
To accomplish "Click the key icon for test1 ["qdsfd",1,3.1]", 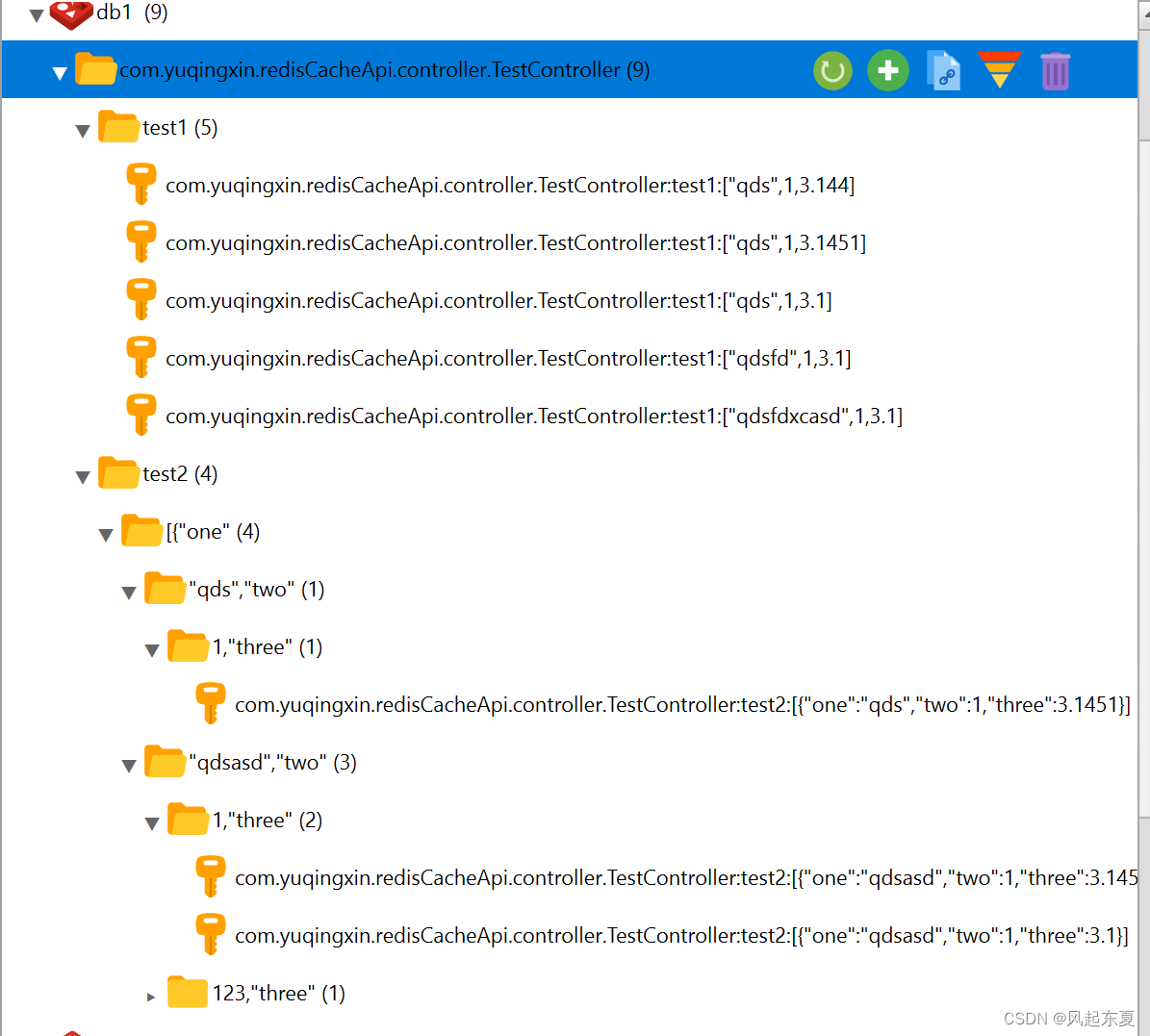I will [141, 357].
